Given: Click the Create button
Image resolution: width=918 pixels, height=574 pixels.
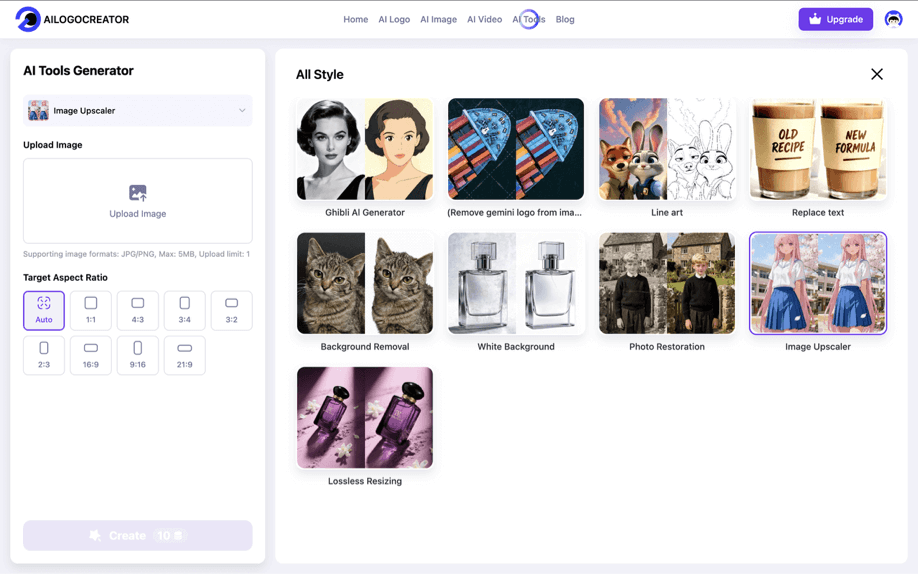Looking at the screenshot, I should tap(138, 535).
